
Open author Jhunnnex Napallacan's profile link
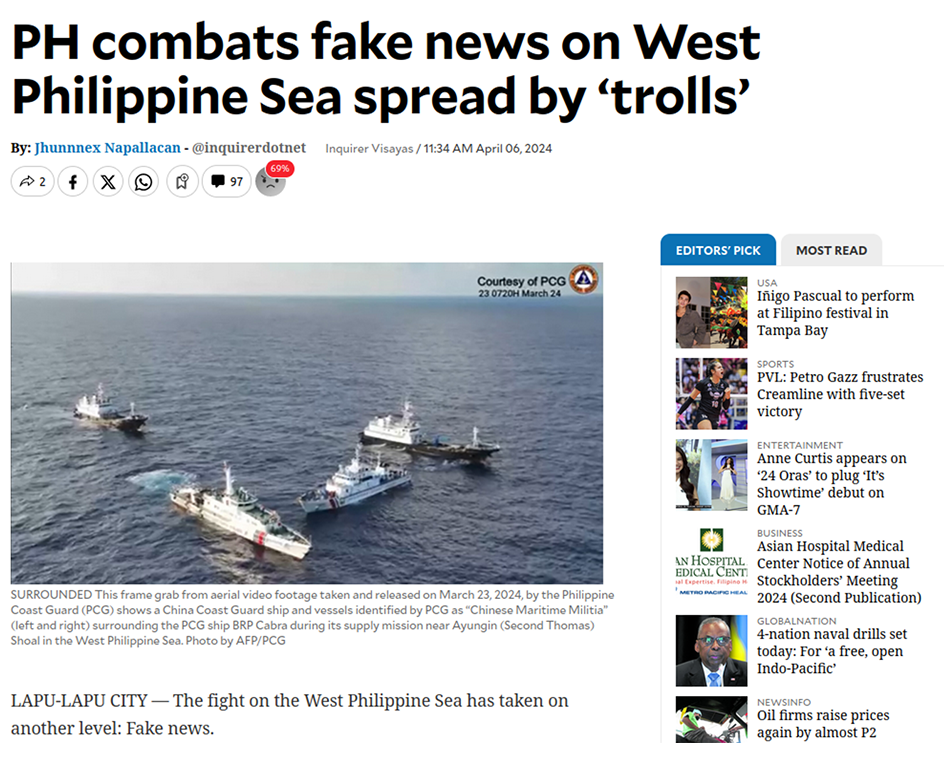[x=108, y=147]
